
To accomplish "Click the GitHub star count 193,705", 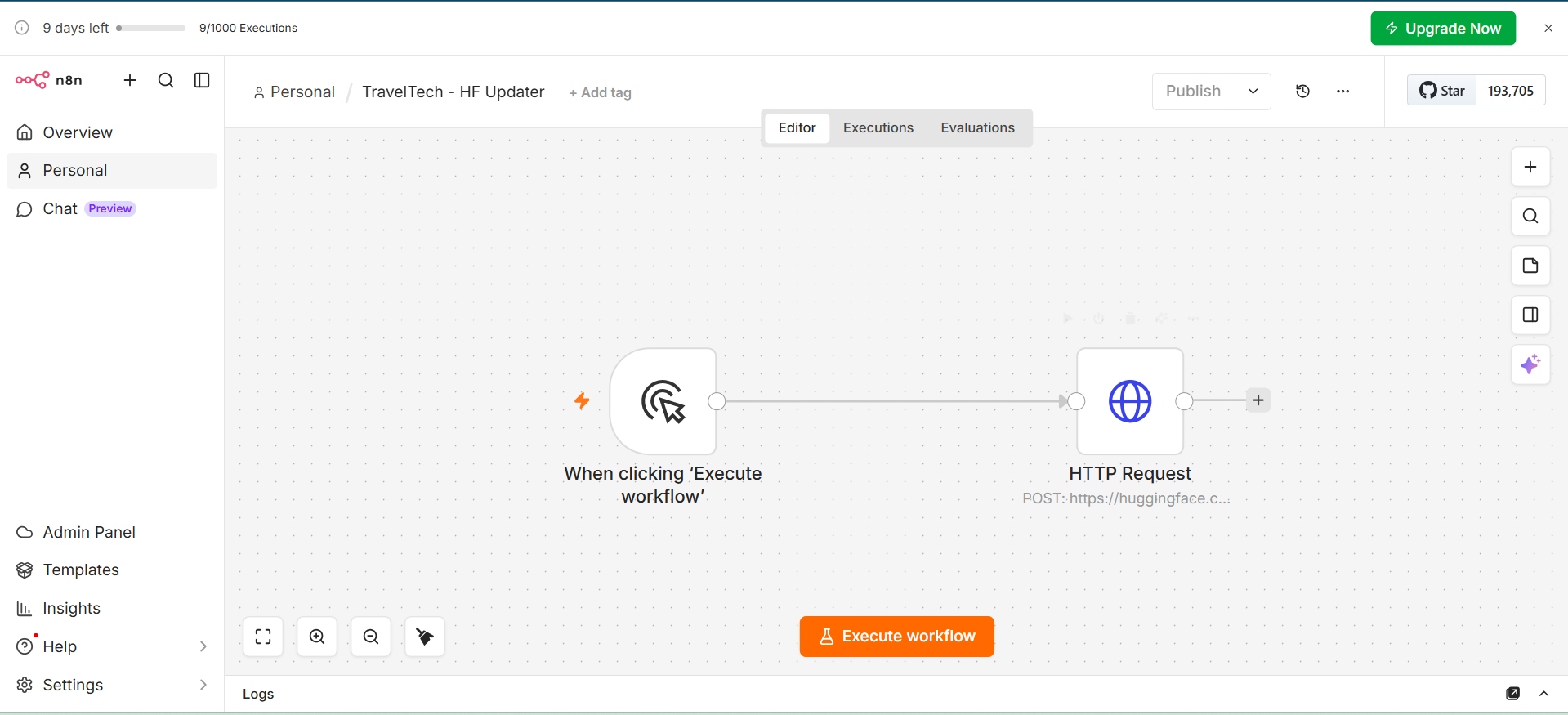I will [x=1511, y=91].
